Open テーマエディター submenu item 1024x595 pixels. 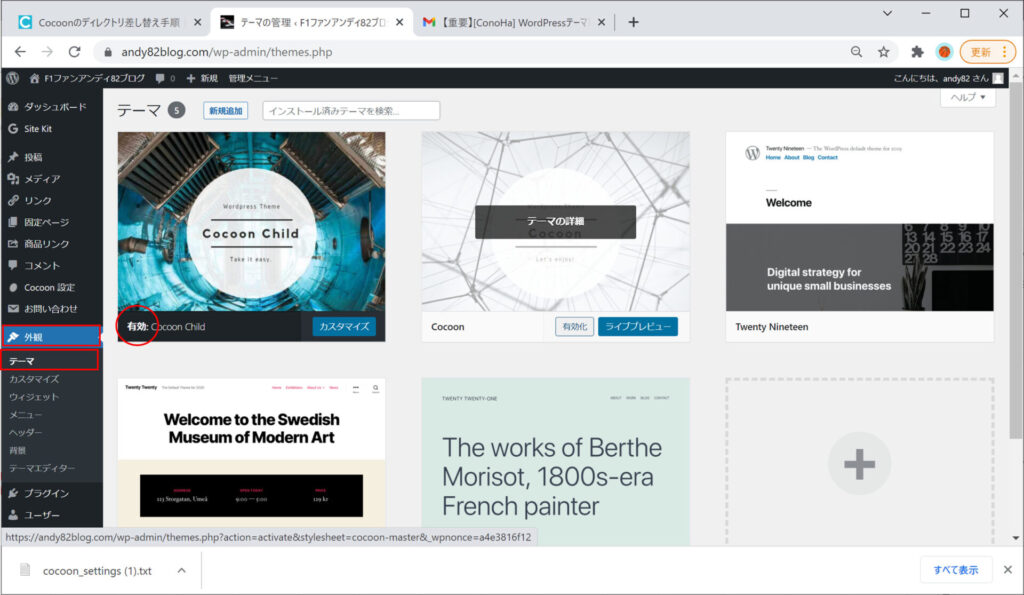42,468
